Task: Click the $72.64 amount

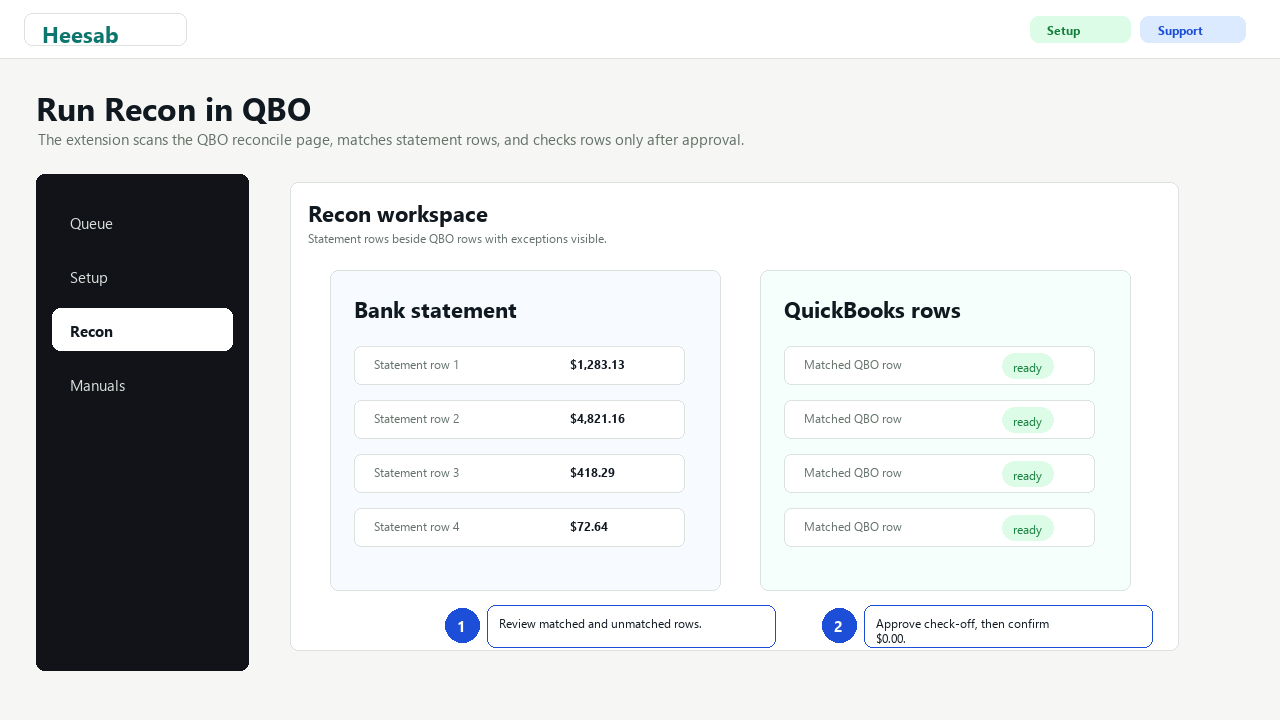Action: point(589,527)
